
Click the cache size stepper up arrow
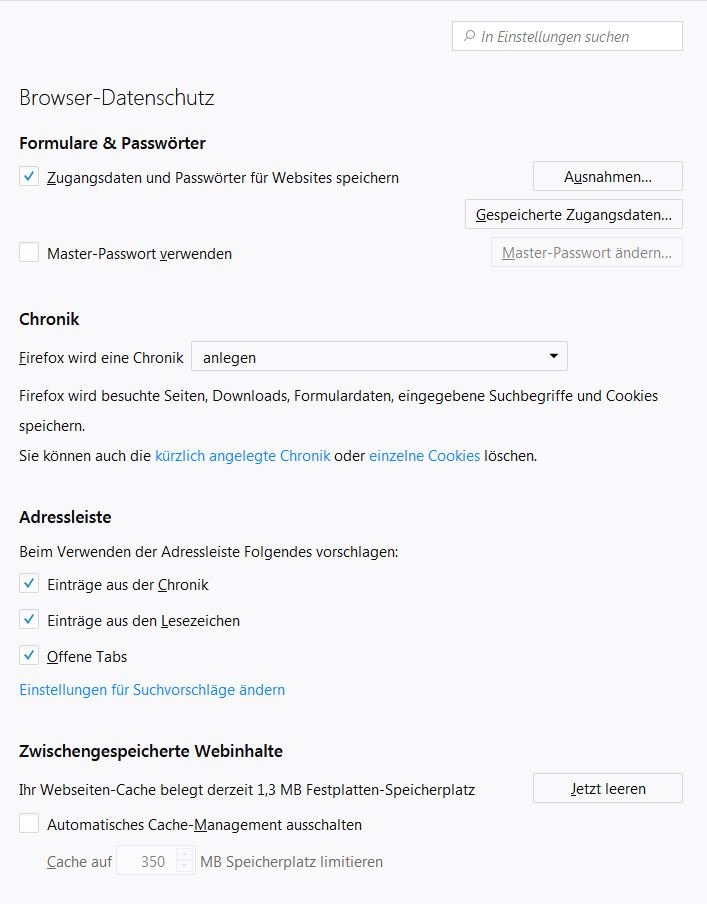(x=185, y=855)
